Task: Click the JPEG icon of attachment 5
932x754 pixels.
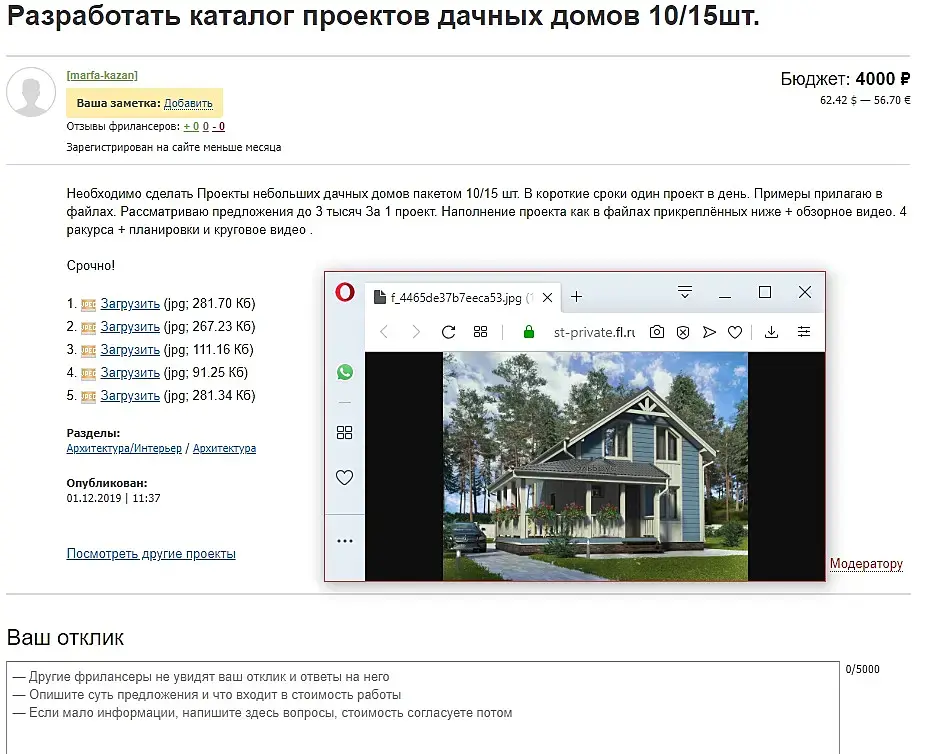Action: (89, 397)
